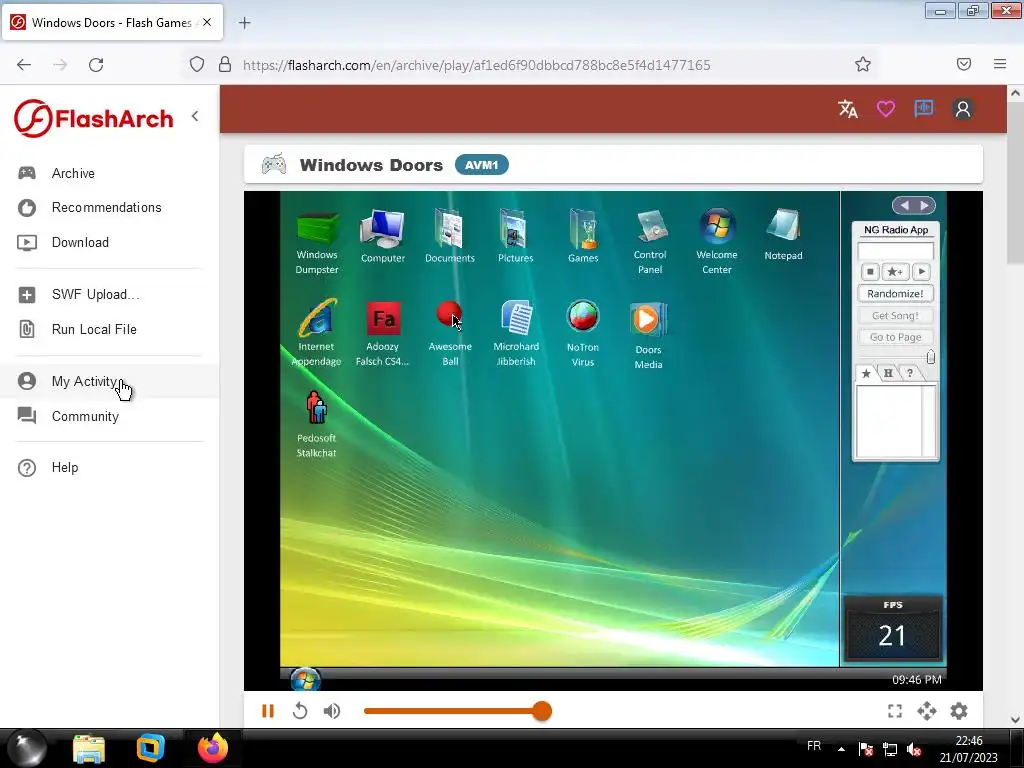Open Help in the sidebar
Screen dimensions: 1024x768
coord(110,468)
